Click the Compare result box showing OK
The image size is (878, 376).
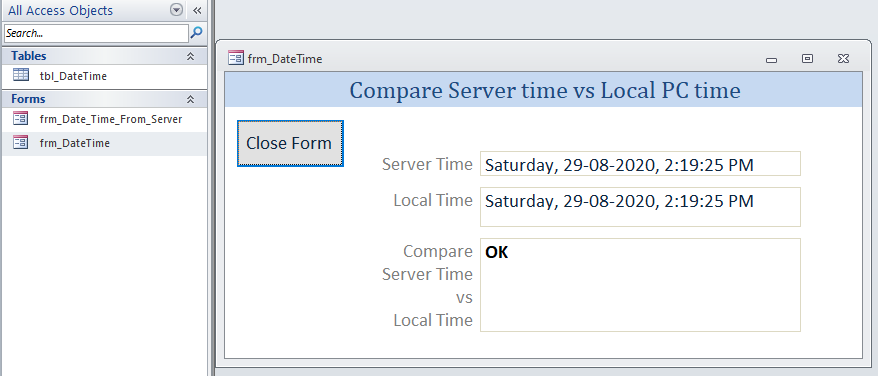(x=640, y=285)
